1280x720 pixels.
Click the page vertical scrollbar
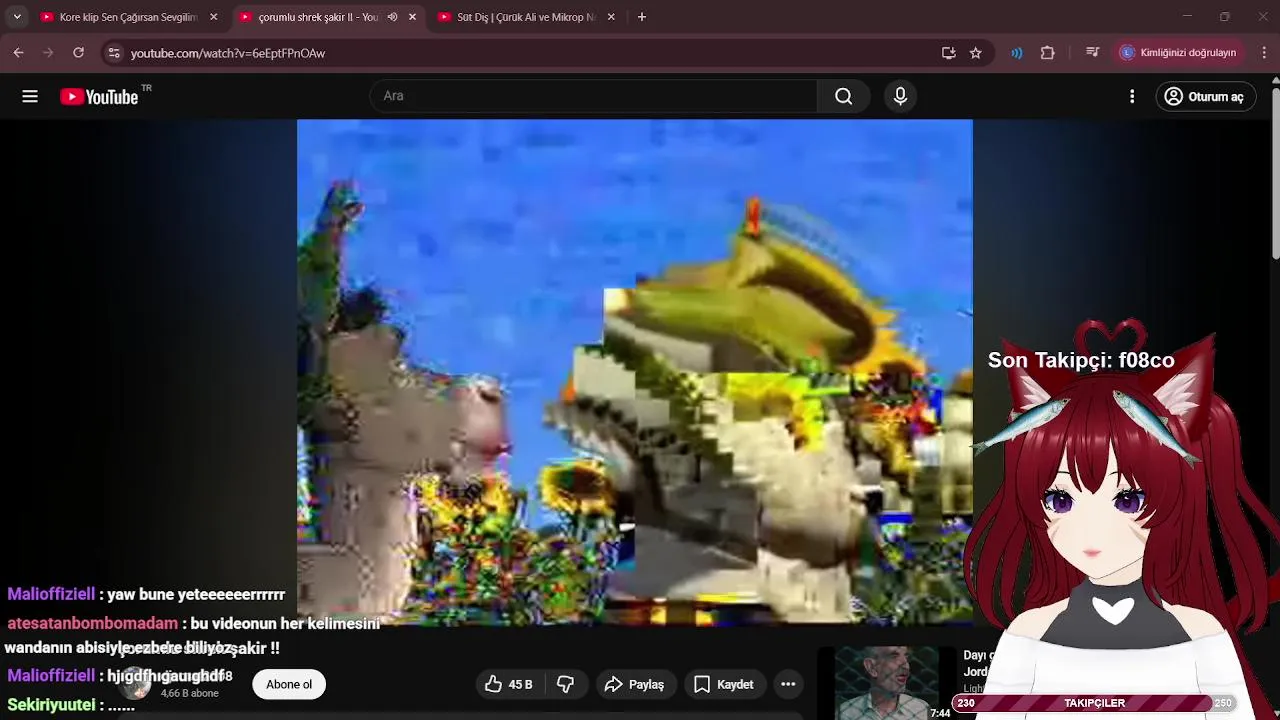click(1275, 175)
